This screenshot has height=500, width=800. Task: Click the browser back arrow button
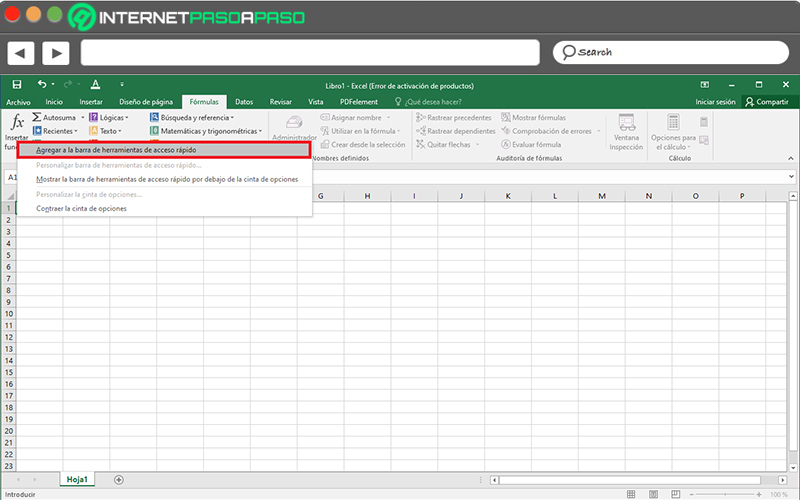click(x=21, y=52)
